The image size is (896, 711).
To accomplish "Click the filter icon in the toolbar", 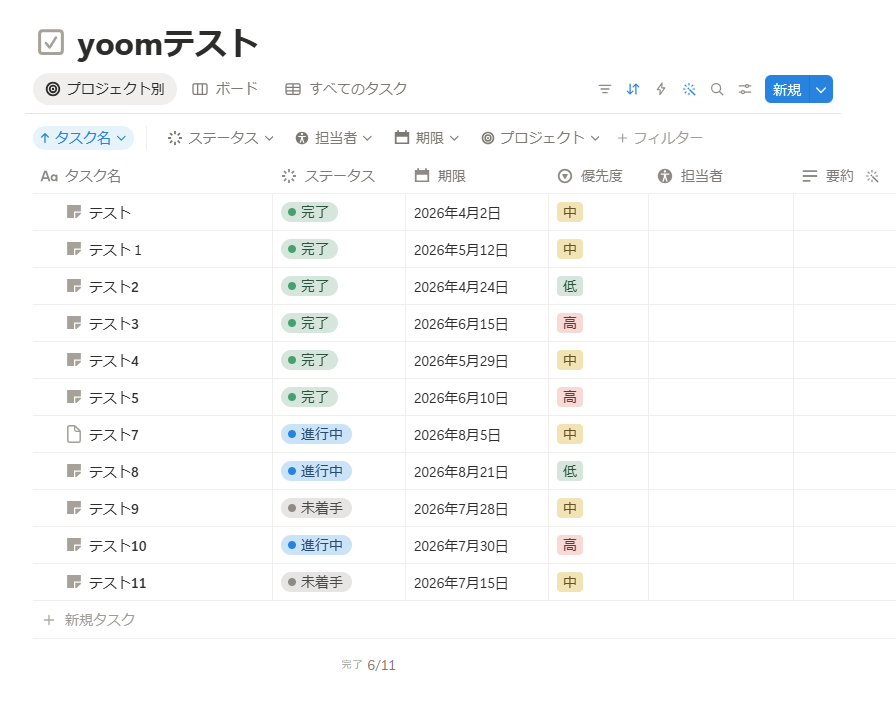I will click(x=605, y=89).
